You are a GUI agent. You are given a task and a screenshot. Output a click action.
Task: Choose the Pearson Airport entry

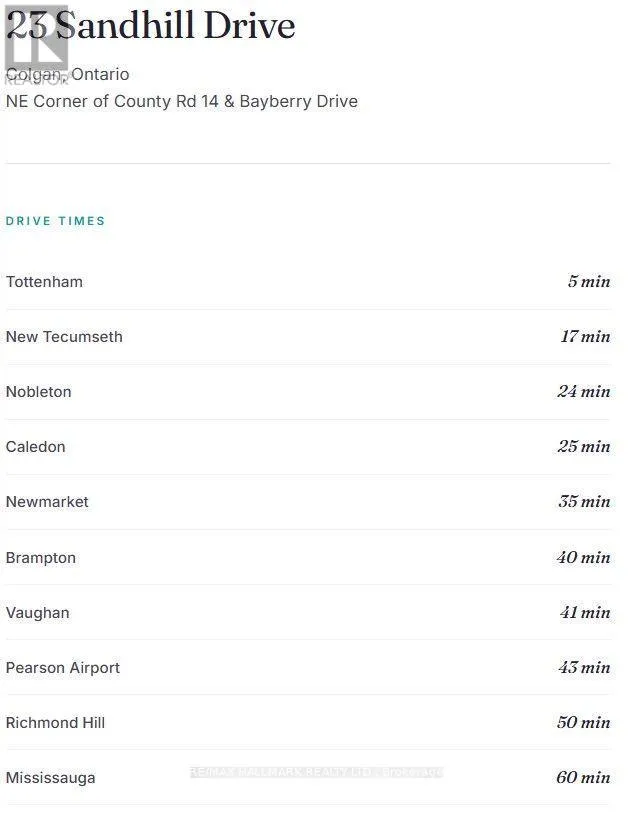(x=63, y=668)
